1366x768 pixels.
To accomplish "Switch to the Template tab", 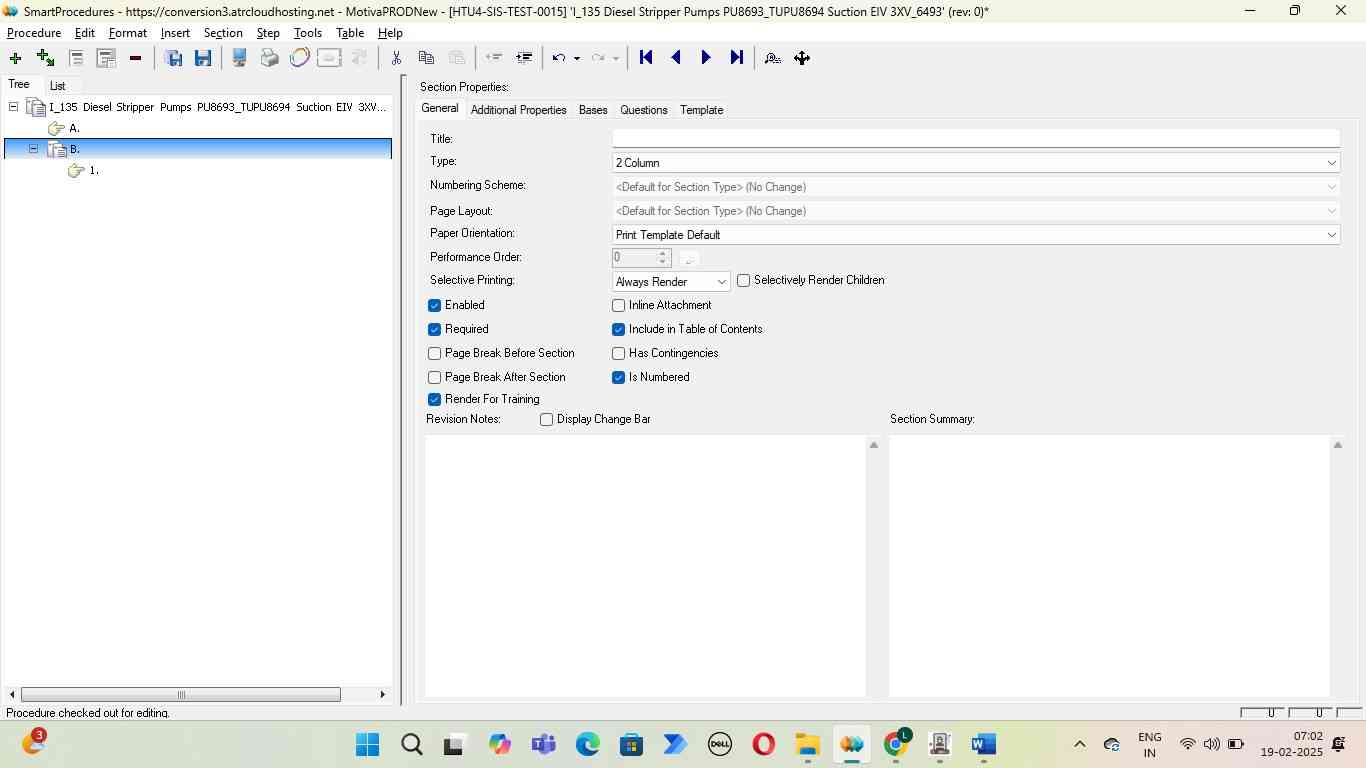I will (701, 110).
